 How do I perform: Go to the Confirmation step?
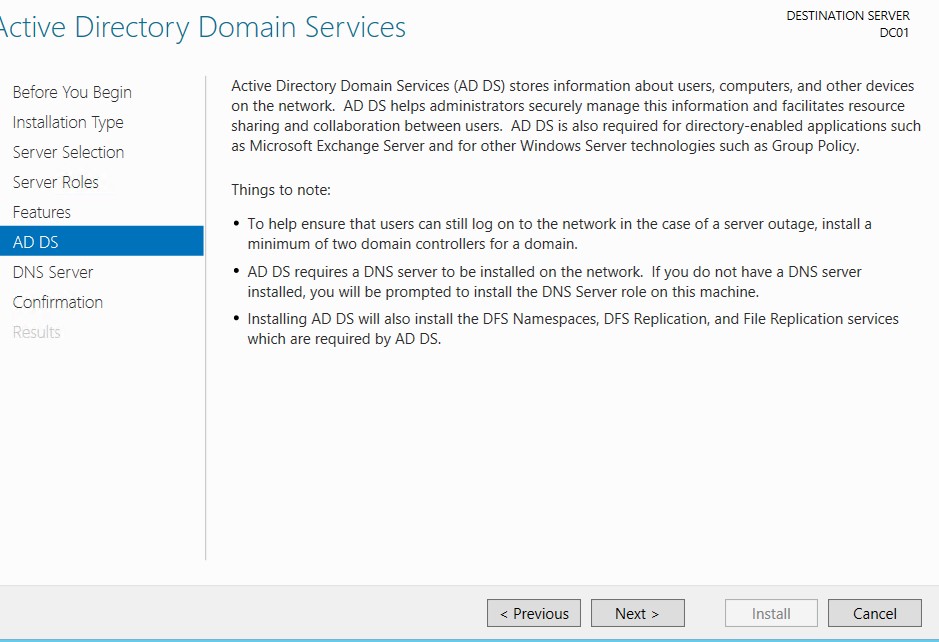(57, 302)
